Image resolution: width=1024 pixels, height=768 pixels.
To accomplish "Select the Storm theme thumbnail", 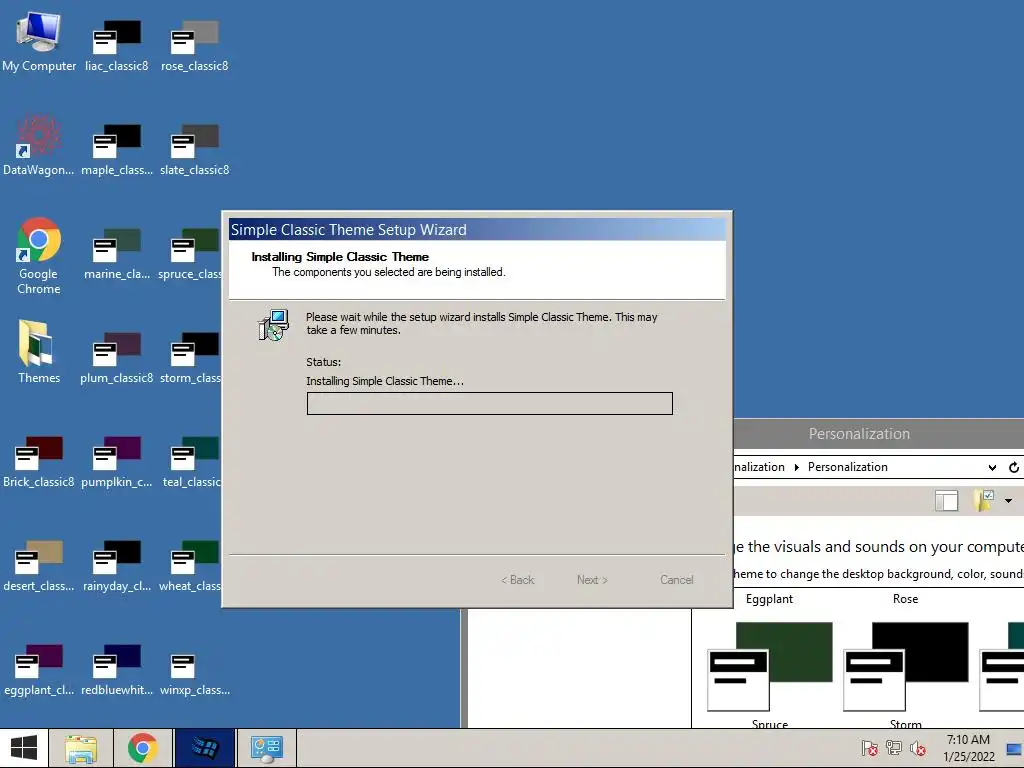I will coord(906,673).
